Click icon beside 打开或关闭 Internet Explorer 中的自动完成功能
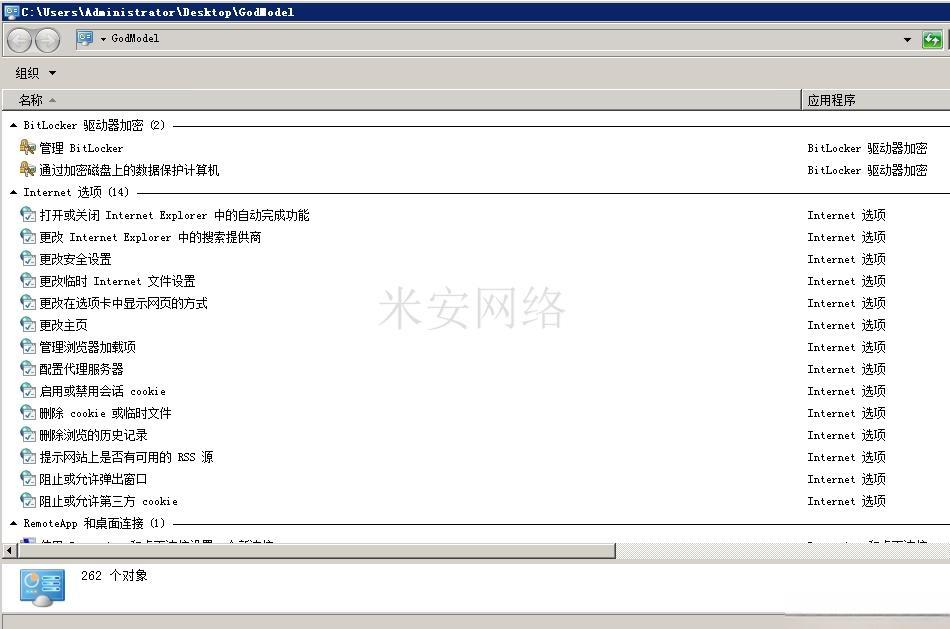The image size is (950, 629). coord(28,215)
